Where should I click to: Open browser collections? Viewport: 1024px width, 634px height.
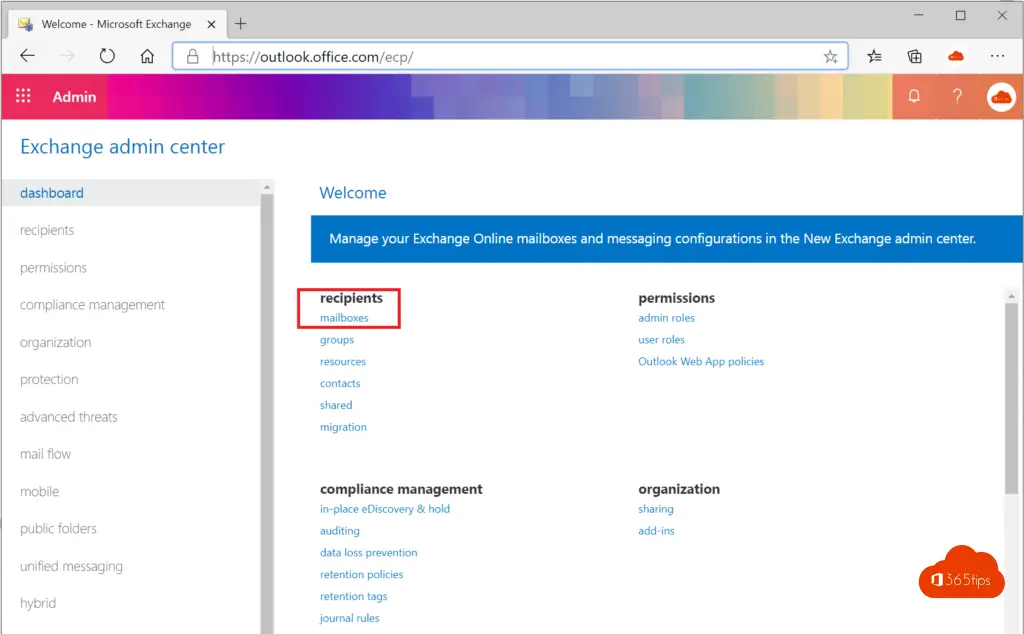[914, 56]
